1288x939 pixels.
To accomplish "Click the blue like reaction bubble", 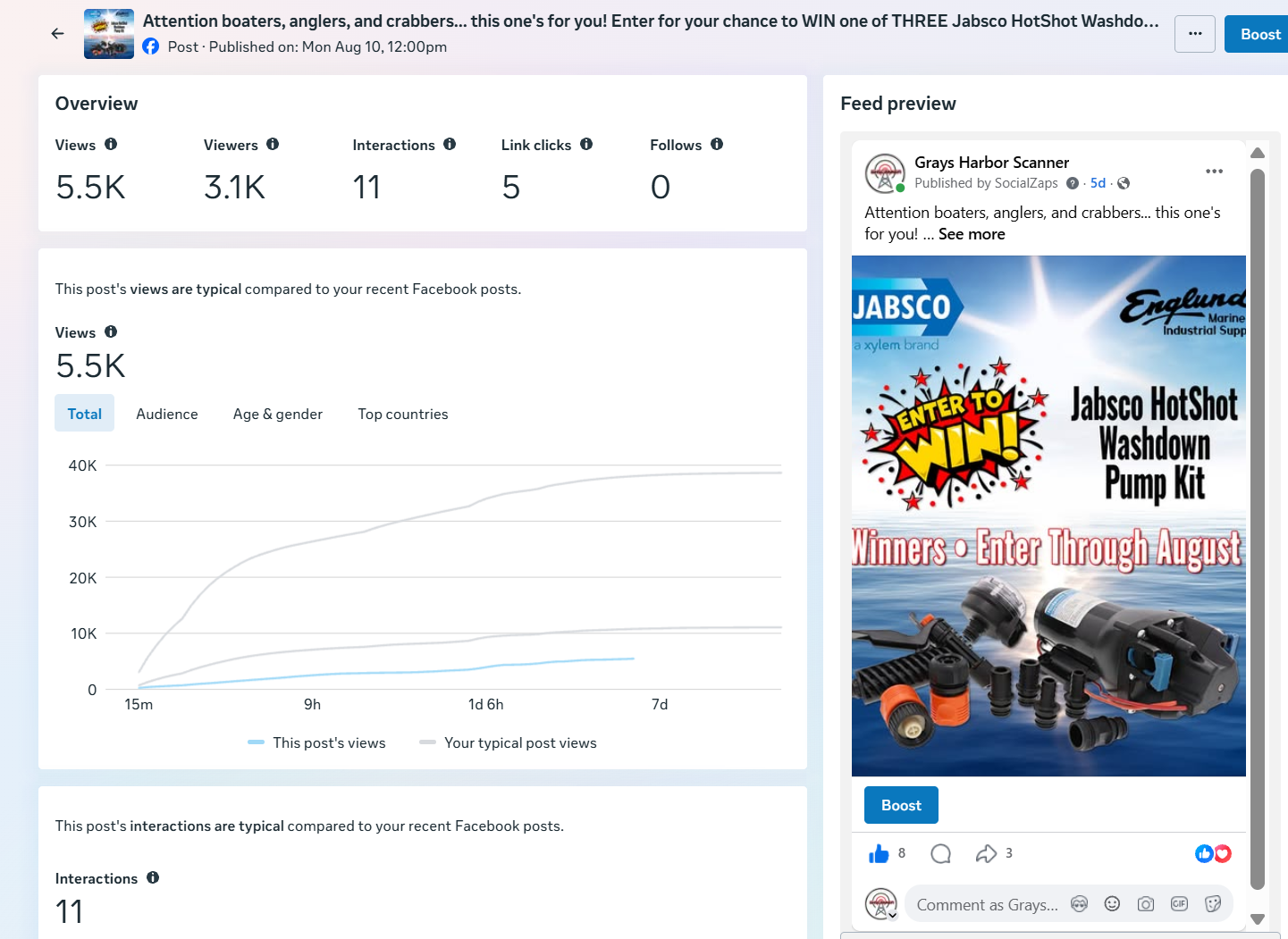I will (1204, 854).
